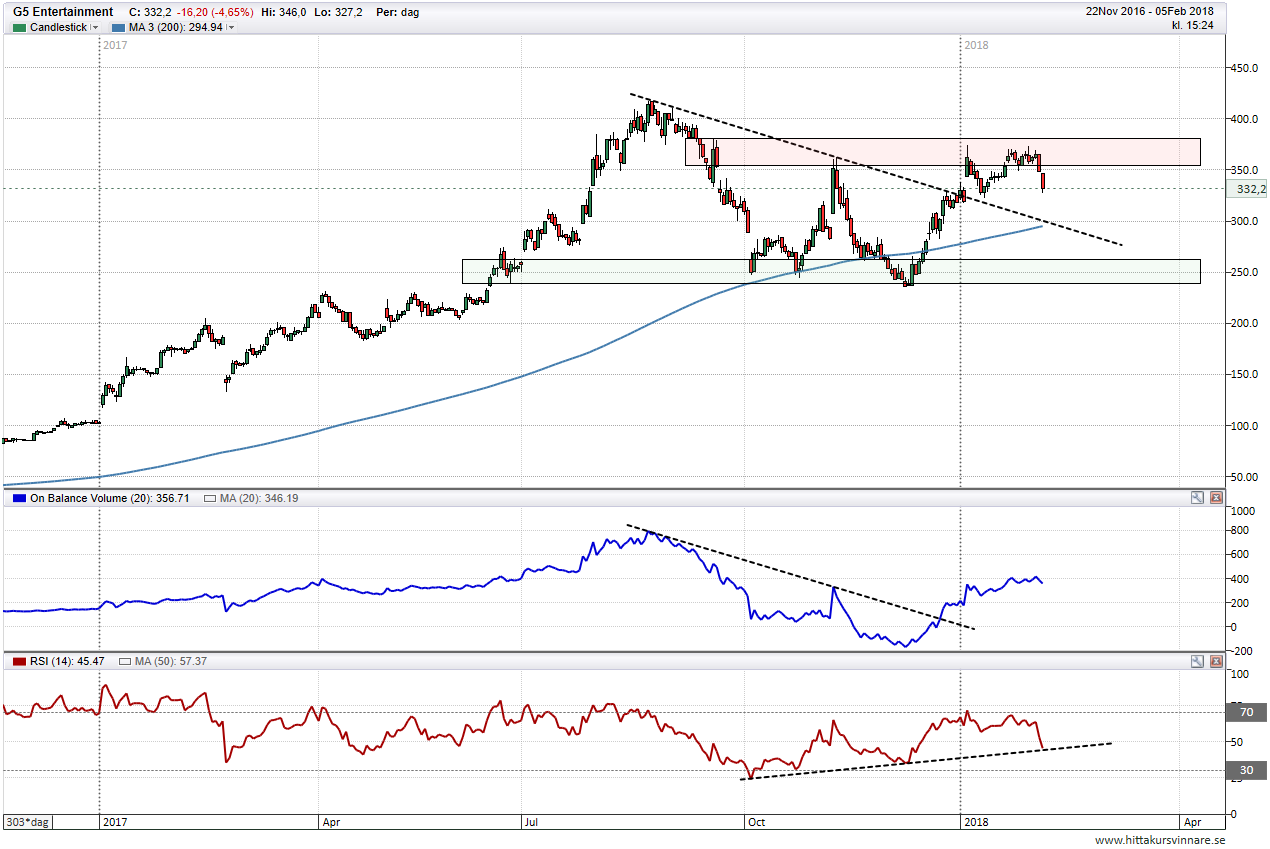Open settings wrench in RSI panel
Viewport: 1270px width, 849px height.
tap(1197, 661)
